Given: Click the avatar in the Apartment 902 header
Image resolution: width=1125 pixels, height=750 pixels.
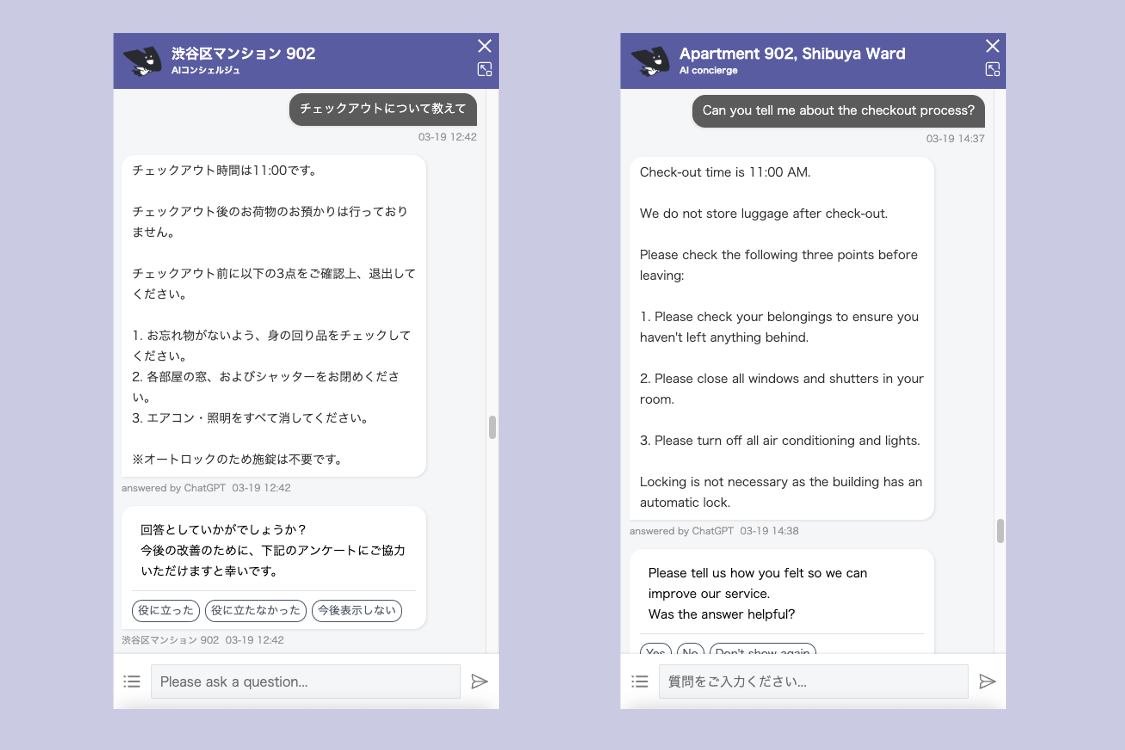Looking at the screenshot, I should 650,61.
